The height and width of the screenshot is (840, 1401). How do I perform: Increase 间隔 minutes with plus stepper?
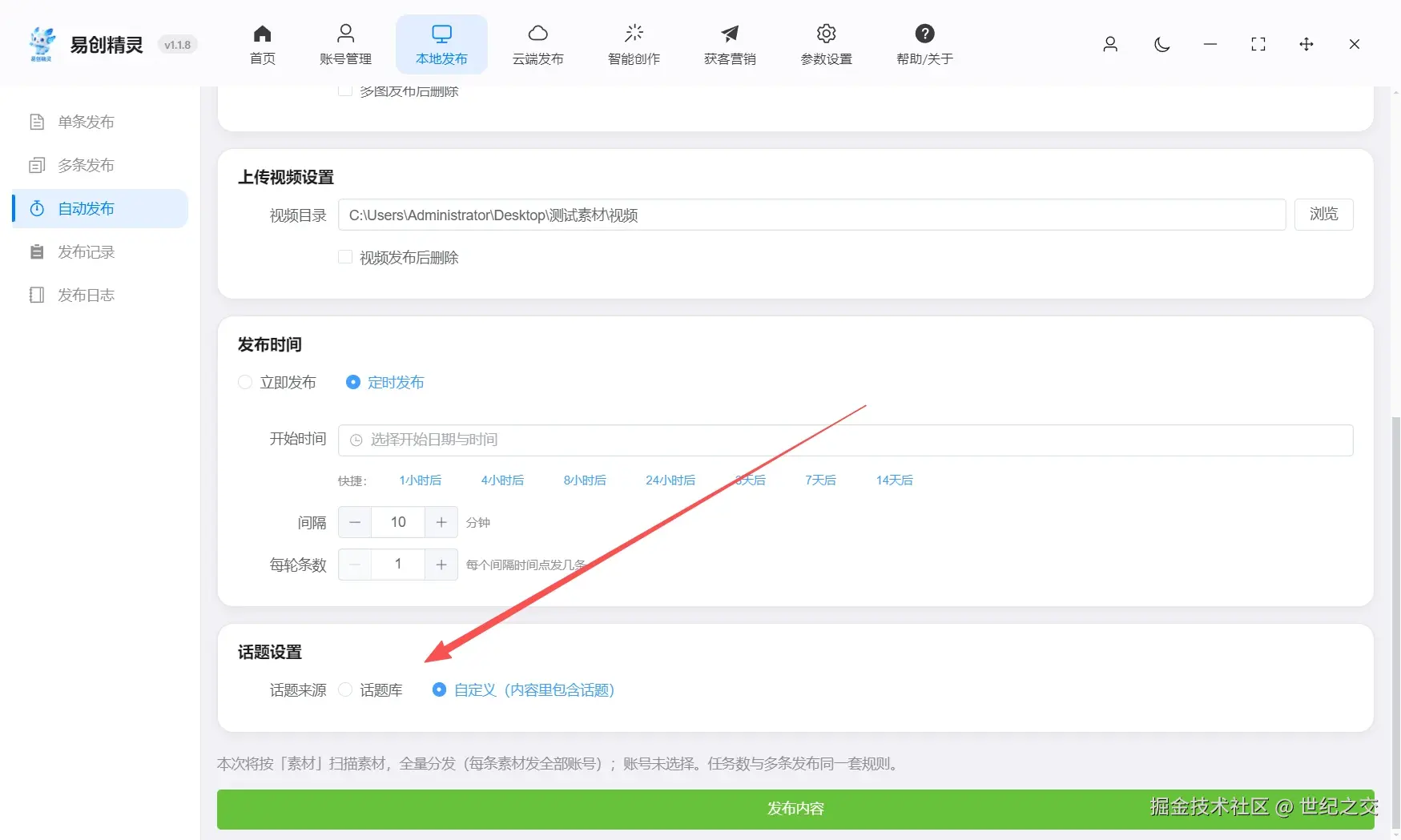(441, 521)
